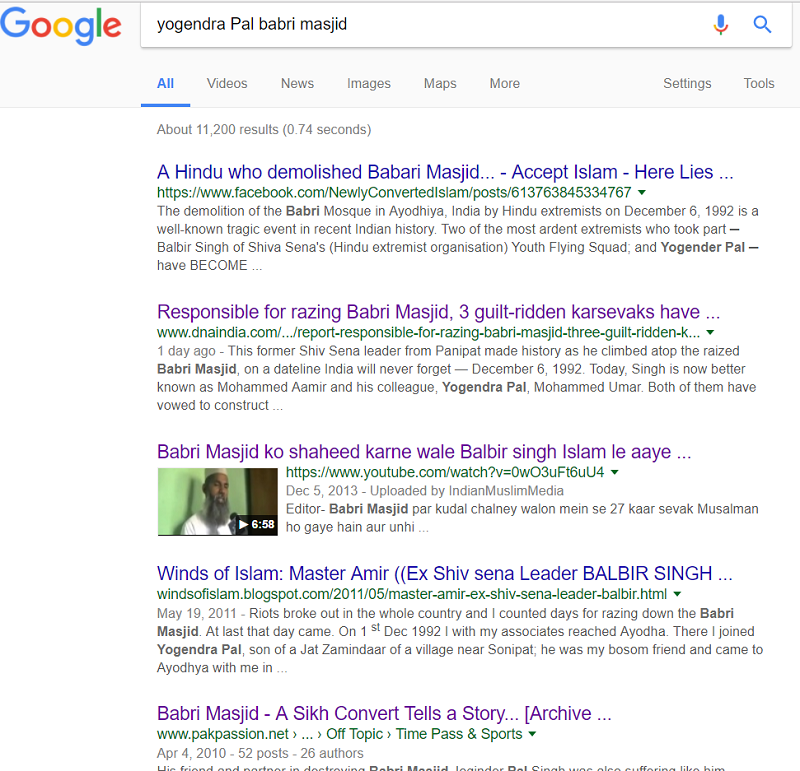Viewport: 800px width, 771px height.
Task: Open search Tools
Action: [759, 83]
